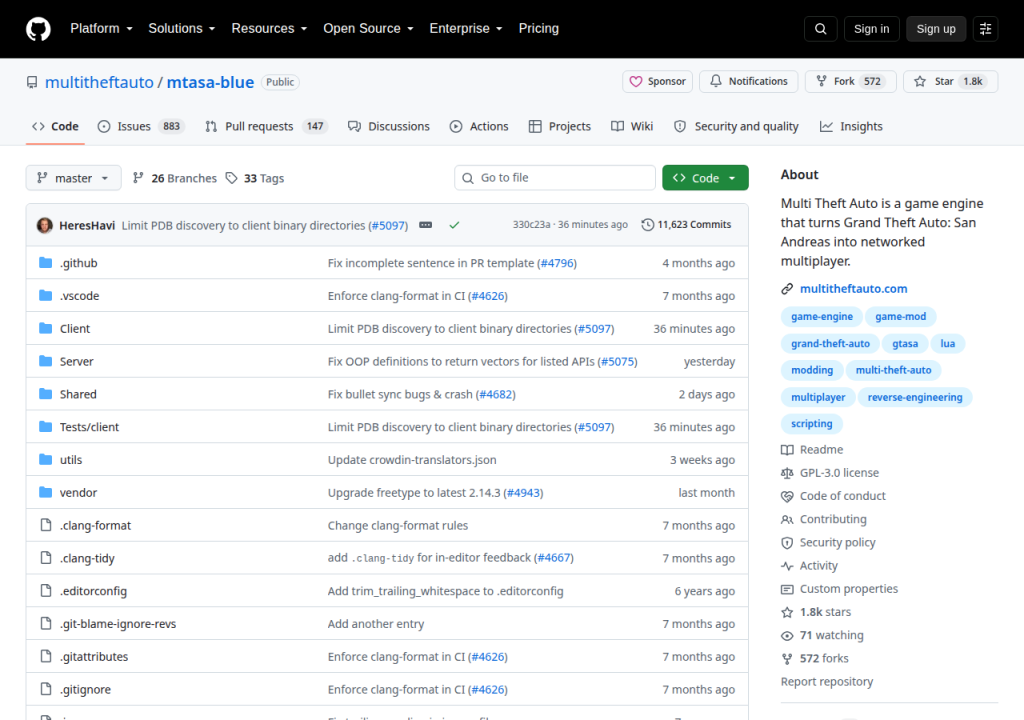Viewport: 1024px width, 720px height.
Task: Open the vendor folder icon
Action: pyautogui.click(x=46, y=492)
